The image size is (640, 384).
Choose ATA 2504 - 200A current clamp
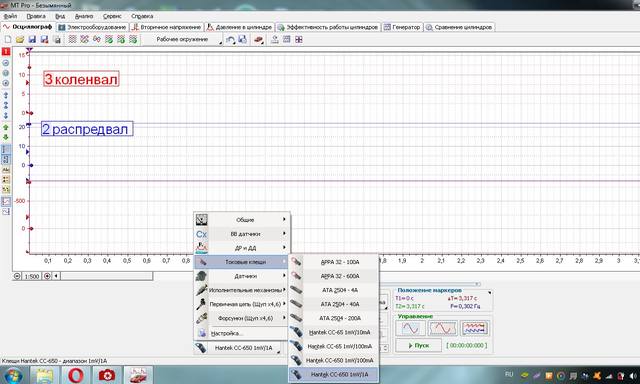(334, 318)
